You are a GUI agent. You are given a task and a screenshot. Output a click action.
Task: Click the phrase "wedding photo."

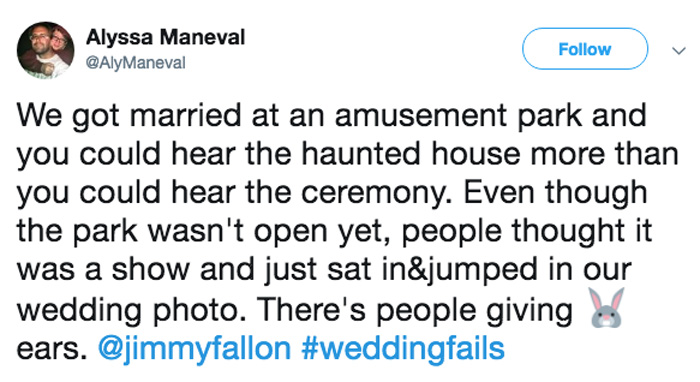(x=132, y=310)
